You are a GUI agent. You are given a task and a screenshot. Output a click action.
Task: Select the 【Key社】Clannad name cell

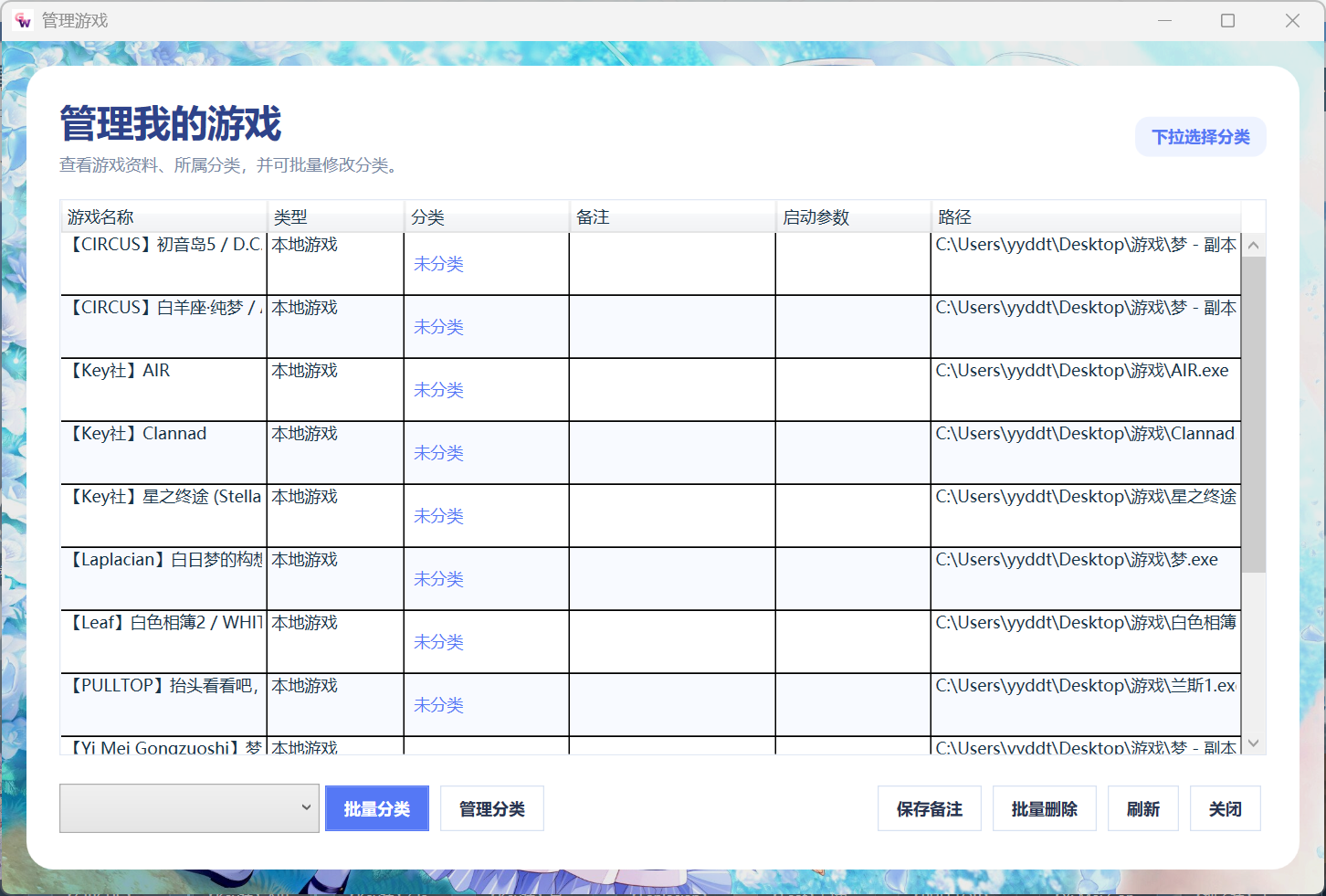point(163,453)
